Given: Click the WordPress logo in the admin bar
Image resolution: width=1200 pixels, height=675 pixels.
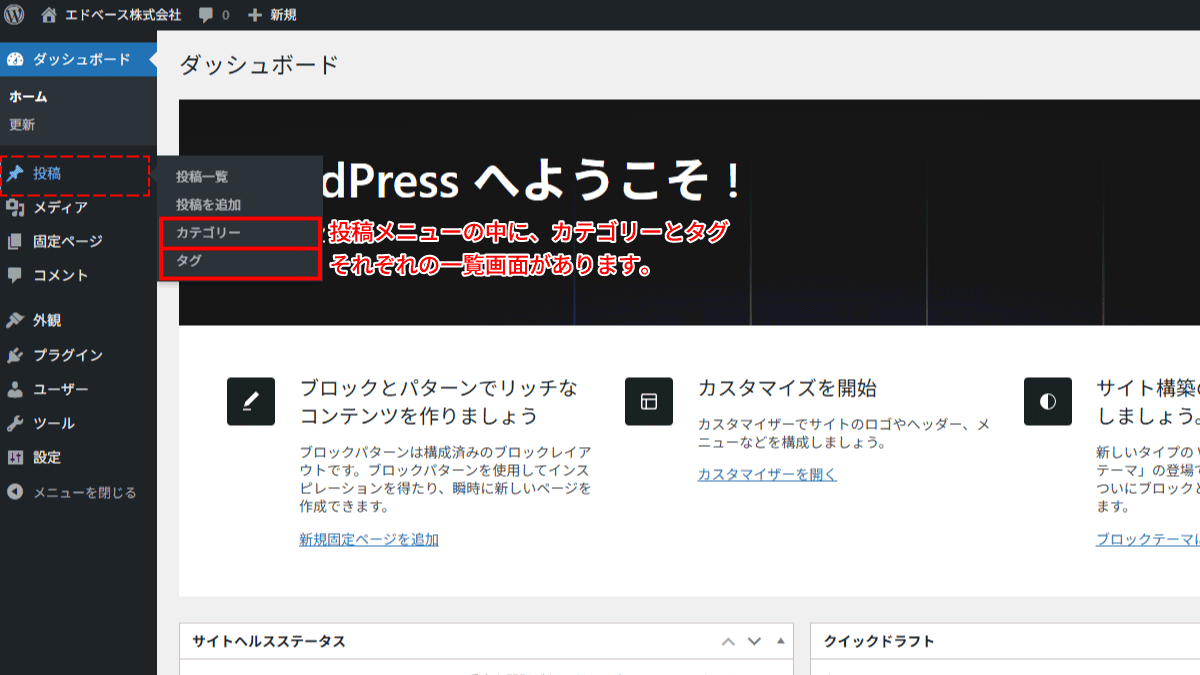Looking at the screenshot, I should (14, 14).
